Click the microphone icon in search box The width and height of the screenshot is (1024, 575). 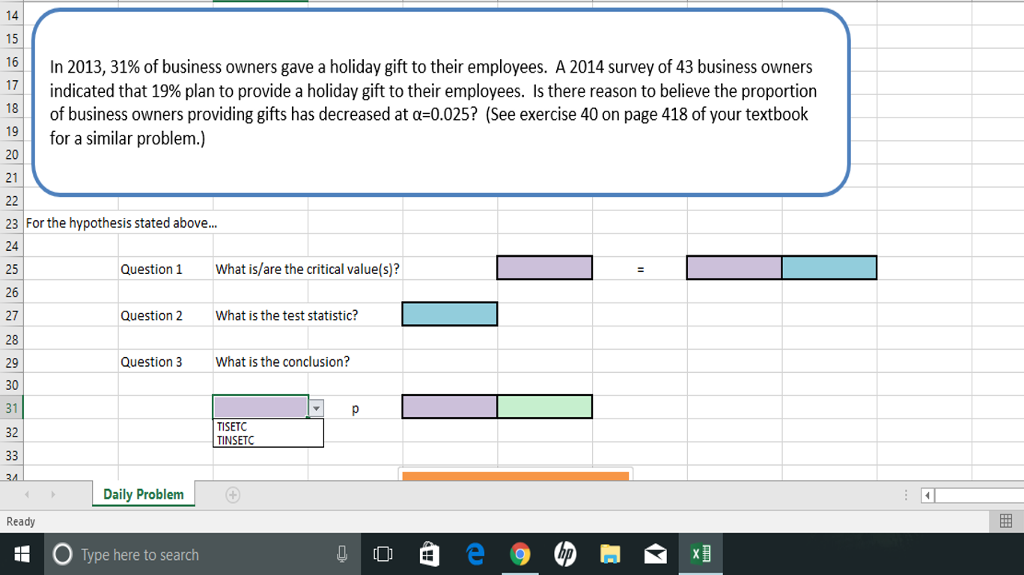point(342,555)
